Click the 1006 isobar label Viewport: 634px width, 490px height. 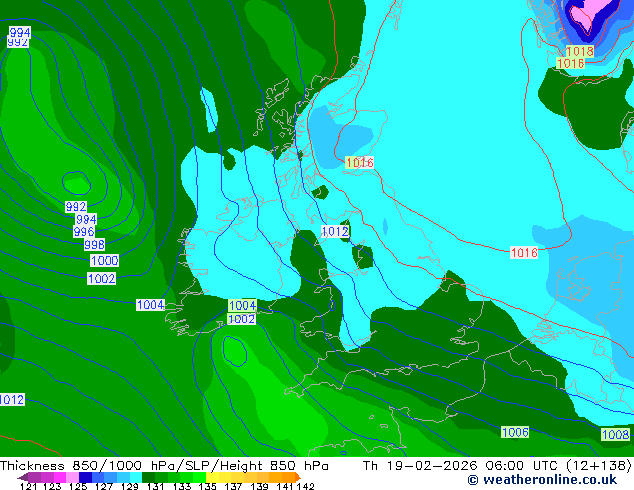tap(515, 432)
